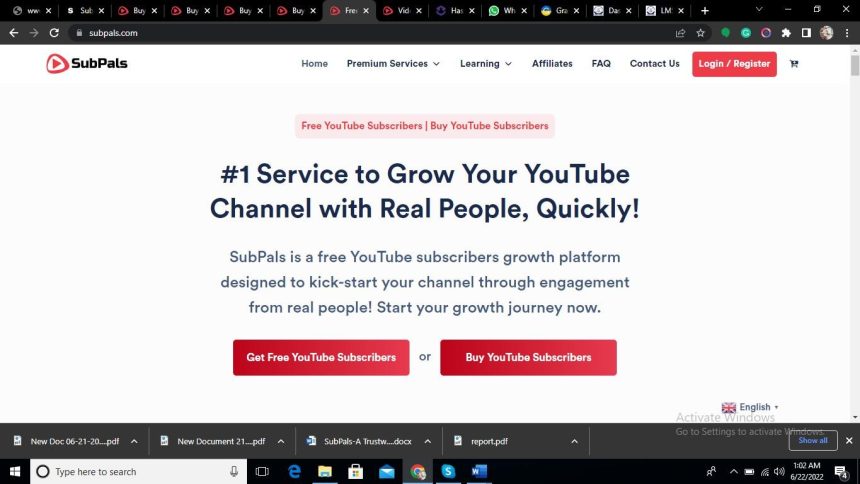Click Buy YouTube Subscribers red button
This screenshot has width=860, height=484.
528,357
